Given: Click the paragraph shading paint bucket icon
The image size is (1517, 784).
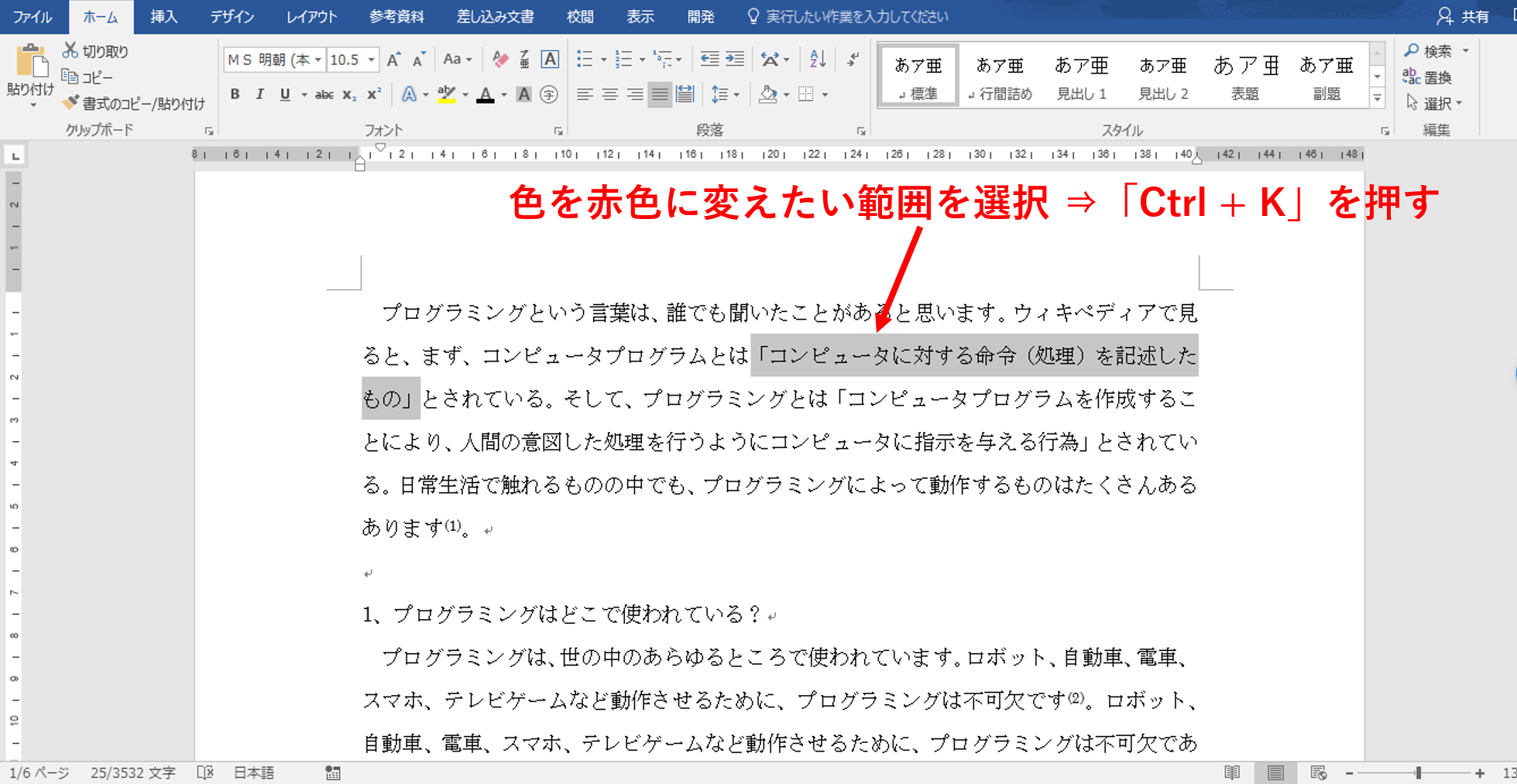Looking at the screenshot, I should 767,94.
